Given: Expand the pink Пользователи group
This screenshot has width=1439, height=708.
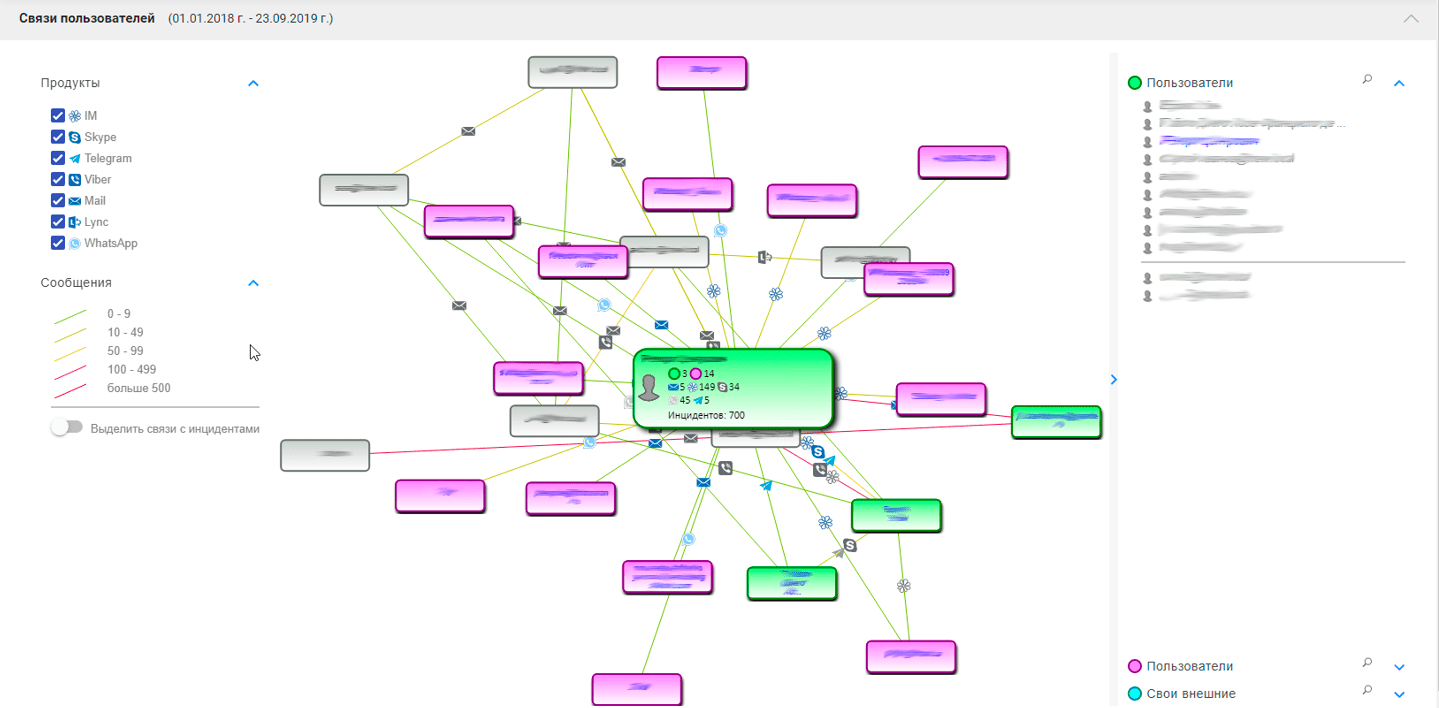Looking at the screenshot, I should [x=1399, y=667].
